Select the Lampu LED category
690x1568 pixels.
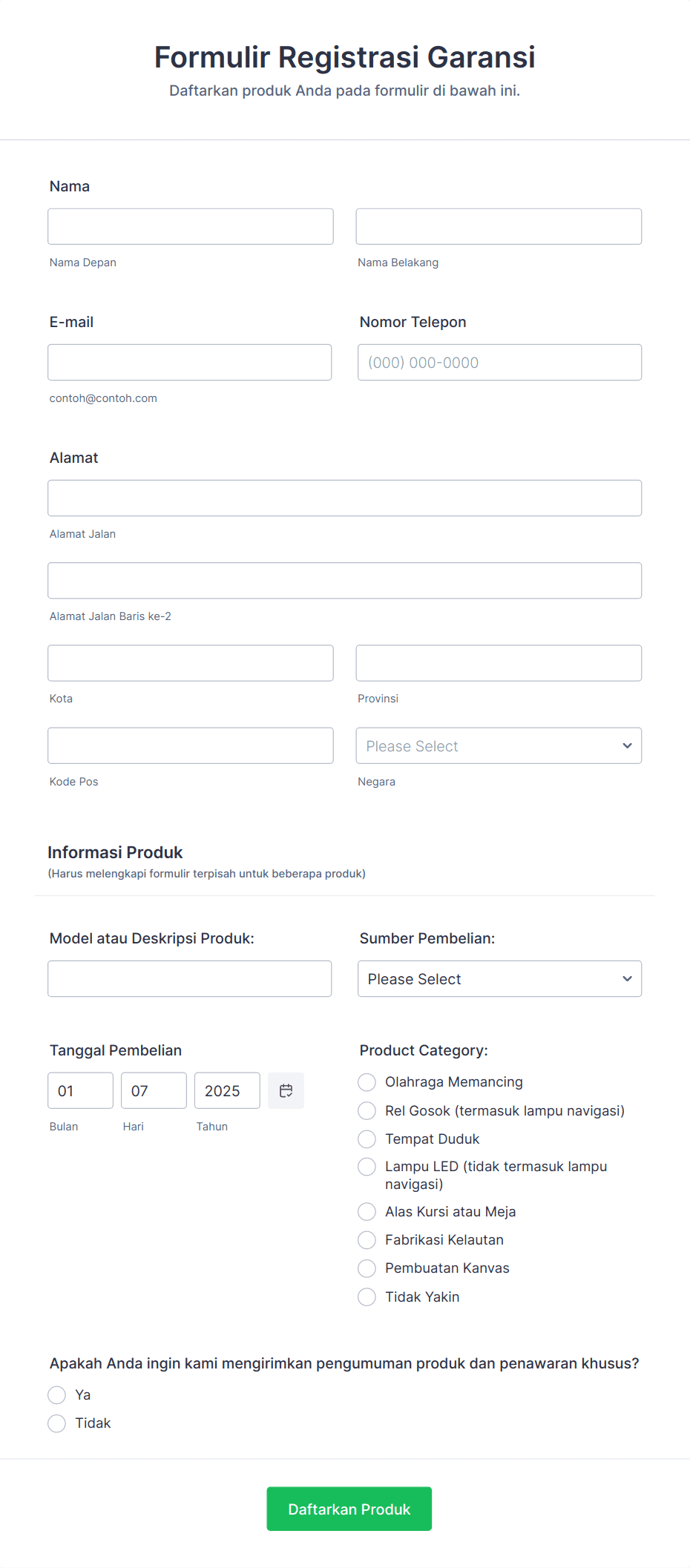[x=367, y=1167]
